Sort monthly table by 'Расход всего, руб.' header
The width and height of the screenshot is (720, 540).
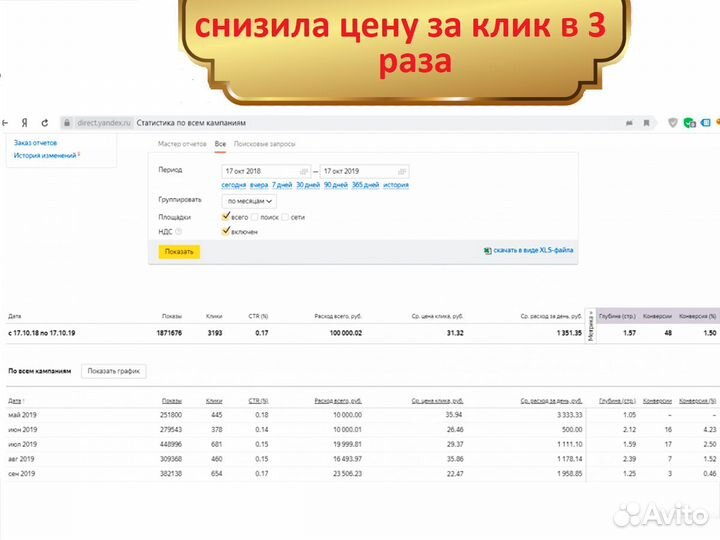click(338, 401)
